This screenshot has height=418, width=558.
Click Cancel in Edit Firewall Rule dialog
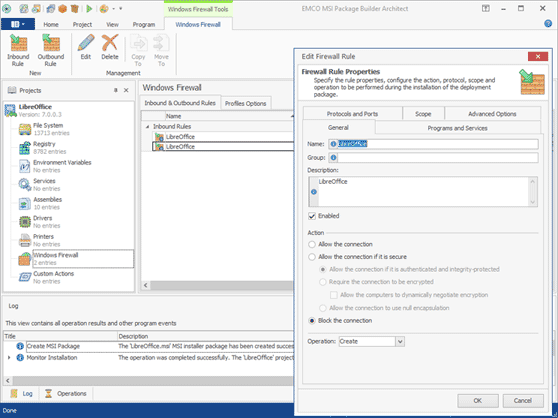[523, 401]
